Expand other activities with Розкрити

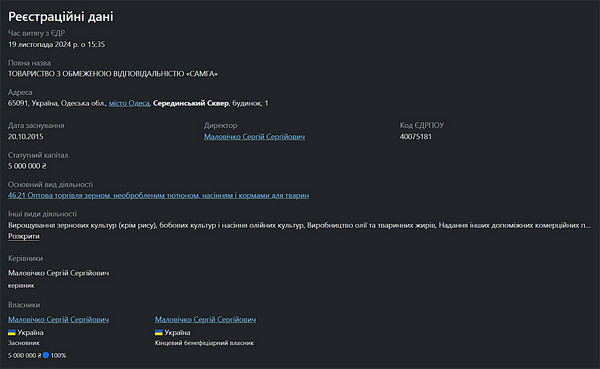tap(24, 236)
